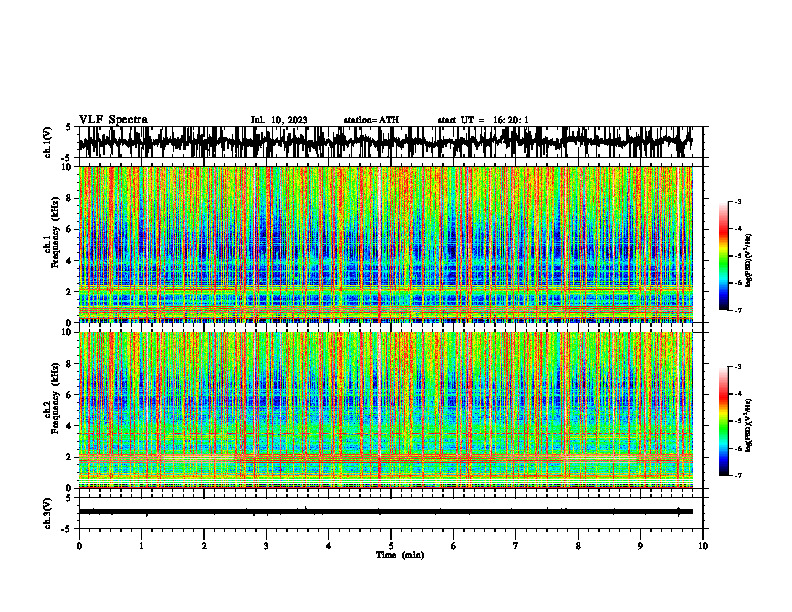Click the "5" tick on ch.1(V) axis
This screenshot has width=792, height=612.
(70, 127)
